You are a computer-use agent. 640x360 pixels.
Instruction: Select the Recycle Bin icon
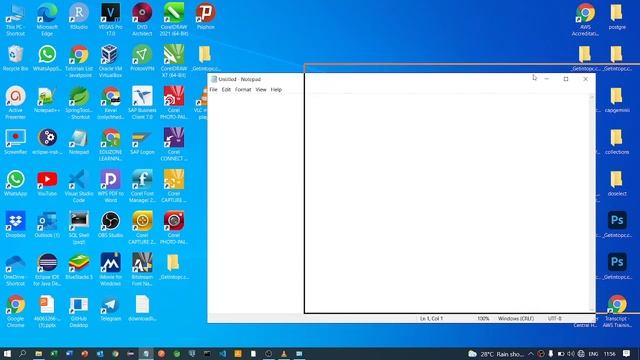pyautogui.click(x=16, y=58)
